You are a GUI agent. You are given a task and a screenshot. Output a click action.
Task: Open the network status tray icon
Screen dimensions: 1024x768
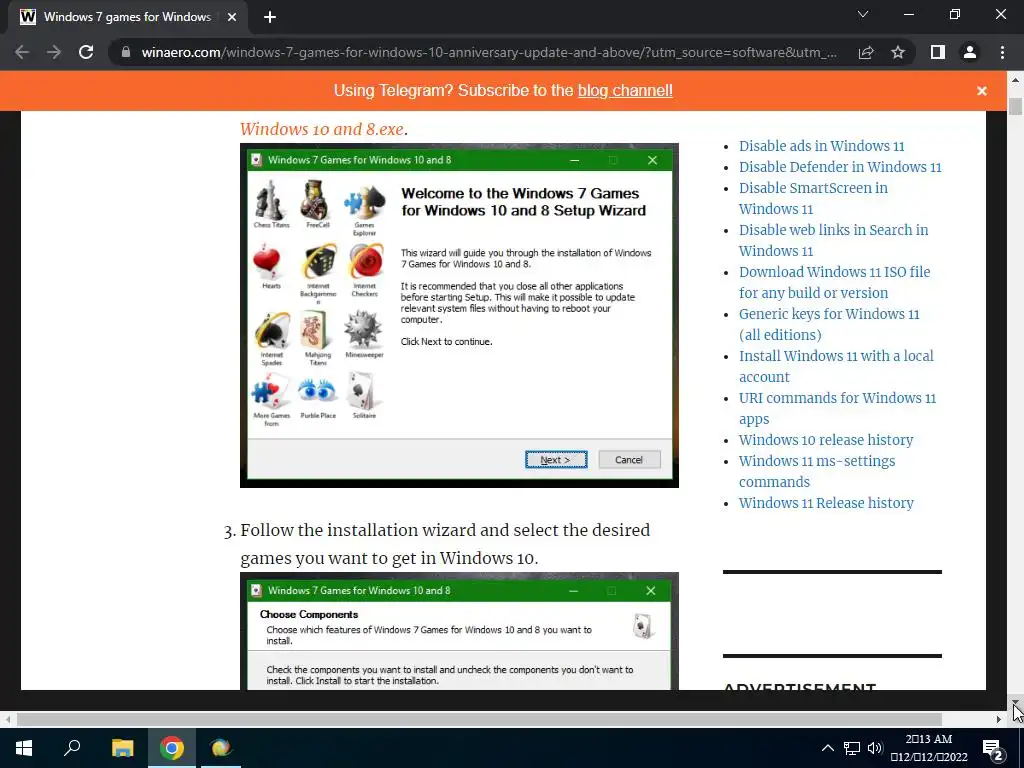click(x=852, y=748)
